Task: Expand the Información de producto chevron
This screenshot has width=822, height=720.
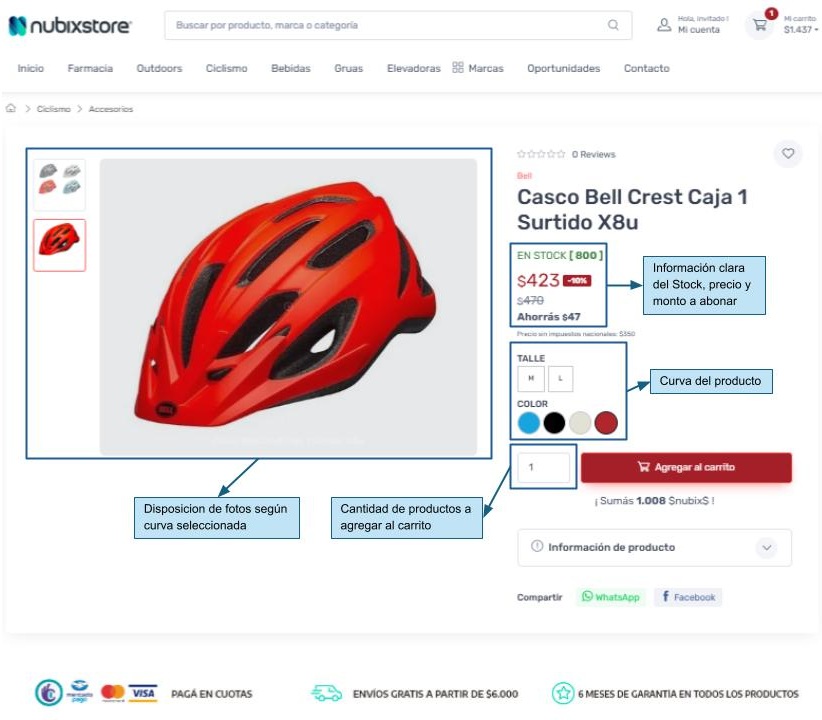Action: (766, 547)
